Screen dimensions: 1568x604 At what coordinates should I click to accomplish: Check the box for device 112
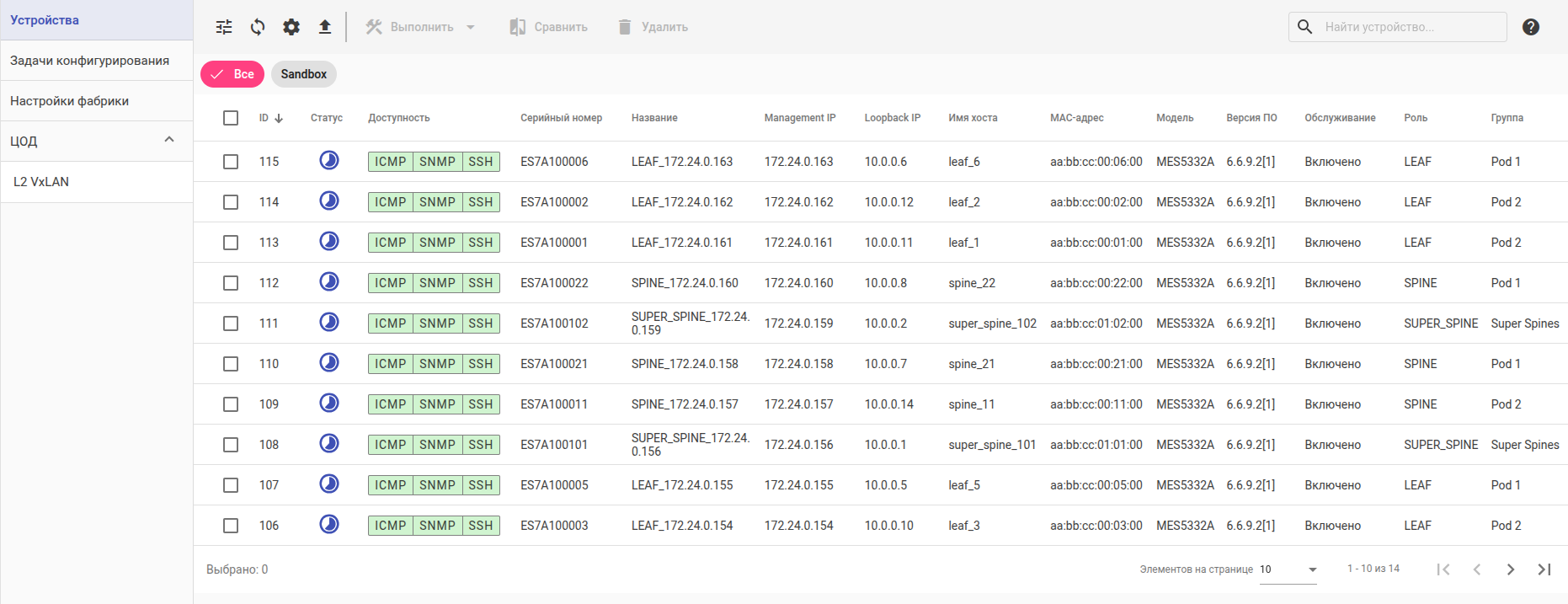231,283
